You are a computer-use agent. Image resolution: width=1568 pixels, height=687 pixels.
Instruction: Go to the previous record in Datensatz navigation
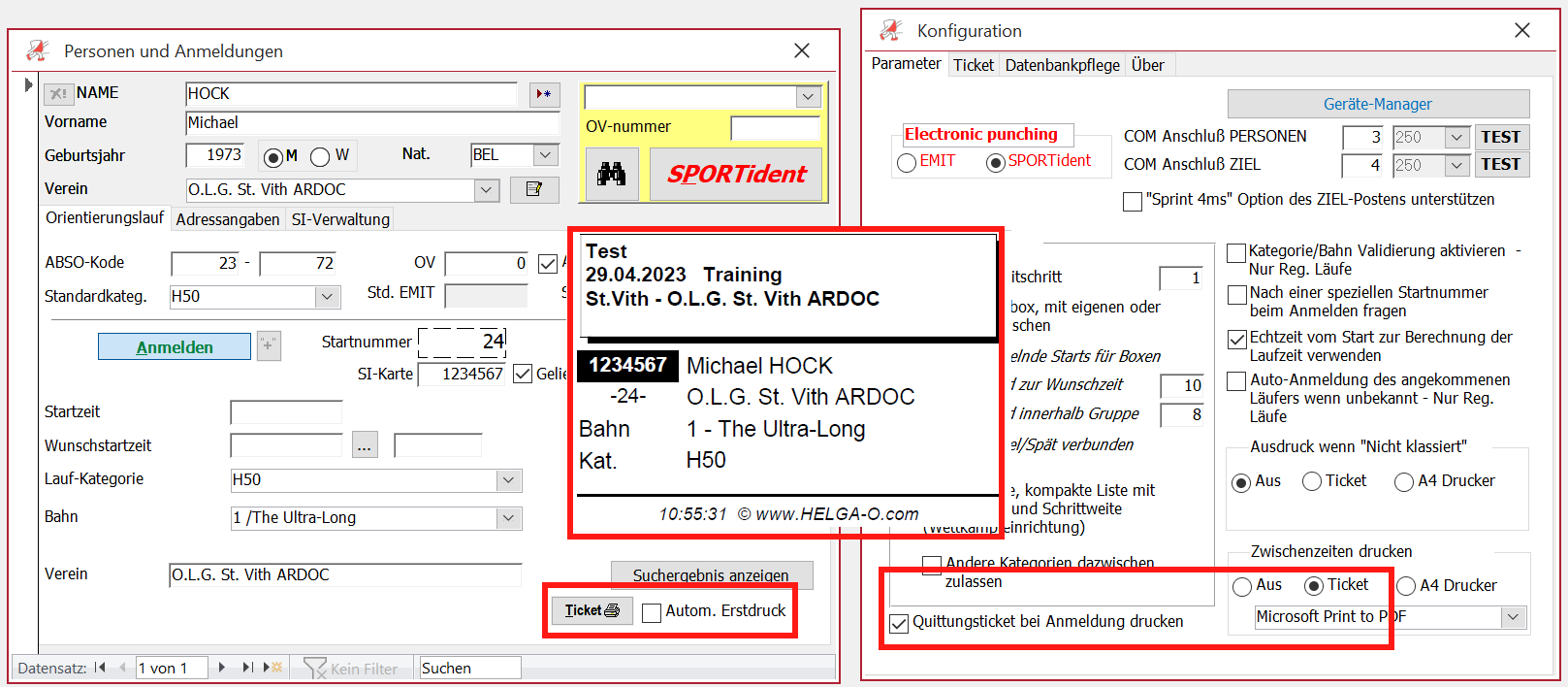coord(122,668)
